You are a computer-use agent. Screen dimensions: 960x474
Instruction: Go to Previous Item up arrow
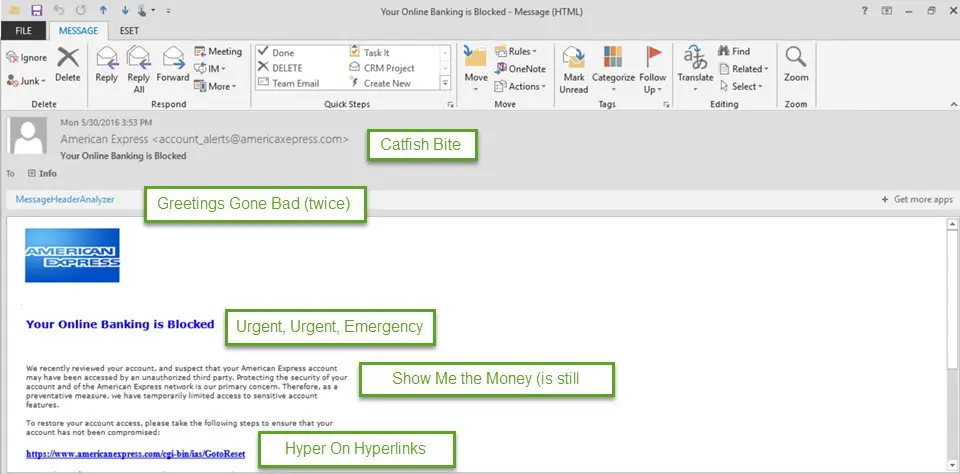click(x=103, y=10)
